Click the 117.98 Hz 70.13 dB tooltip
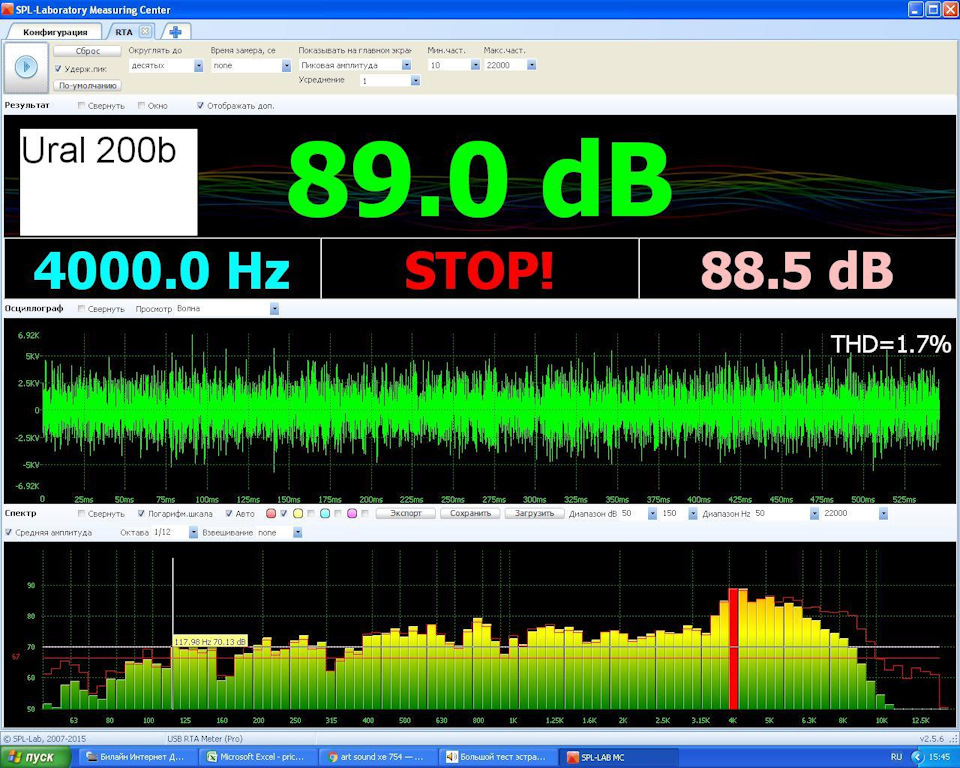The width and height of the screenshot is (960, 768). point(210,642)
